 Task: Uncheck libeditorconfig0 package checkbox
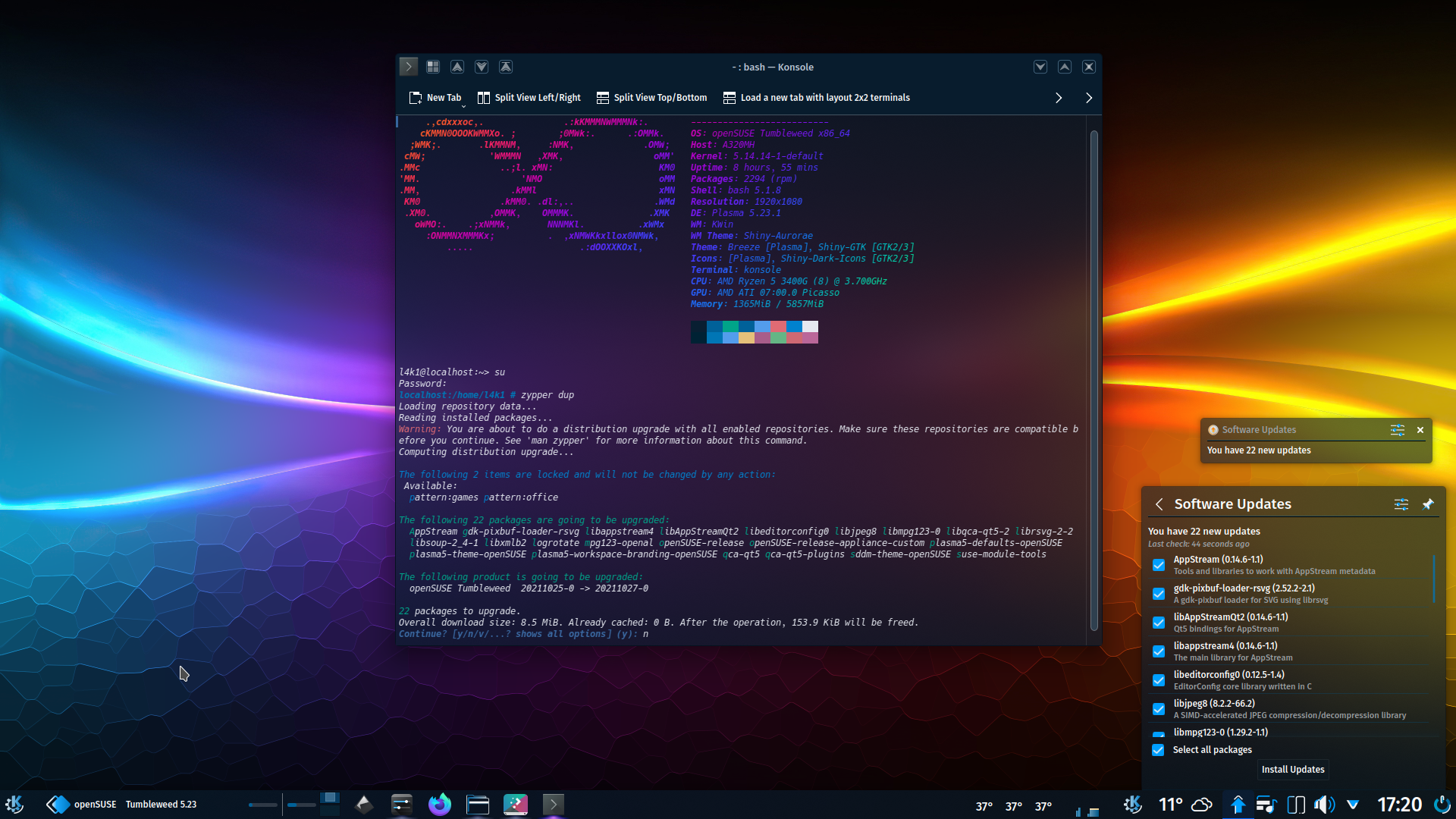point(1159,680)
